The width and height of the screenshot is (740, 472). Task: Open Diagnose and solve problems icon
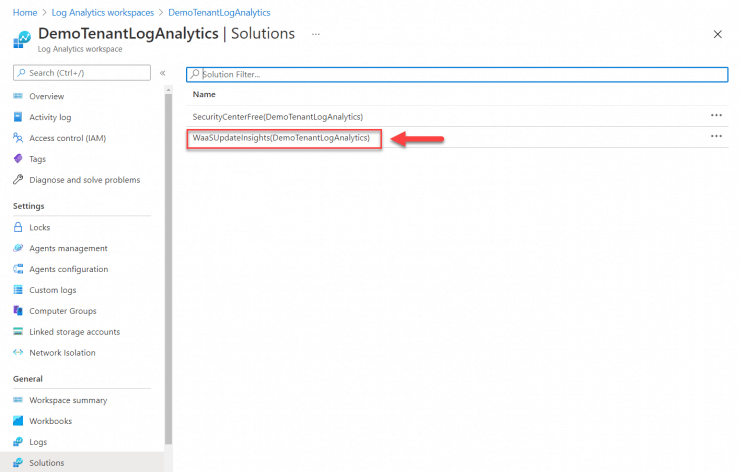pyautogui.click(x=18, y=180)
